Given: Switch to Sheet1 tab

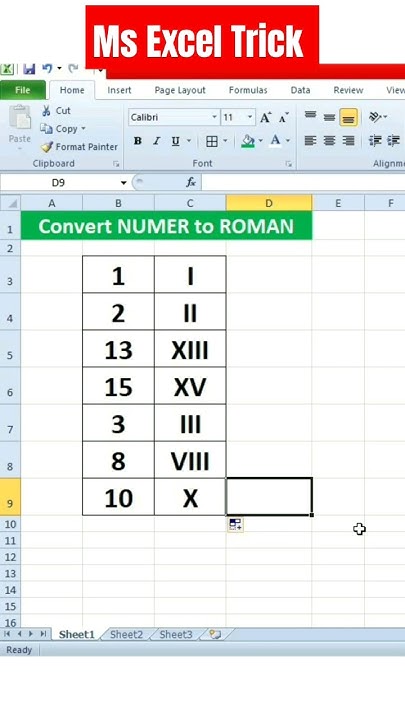Looking at the screenshot, I should coord(77,635).
